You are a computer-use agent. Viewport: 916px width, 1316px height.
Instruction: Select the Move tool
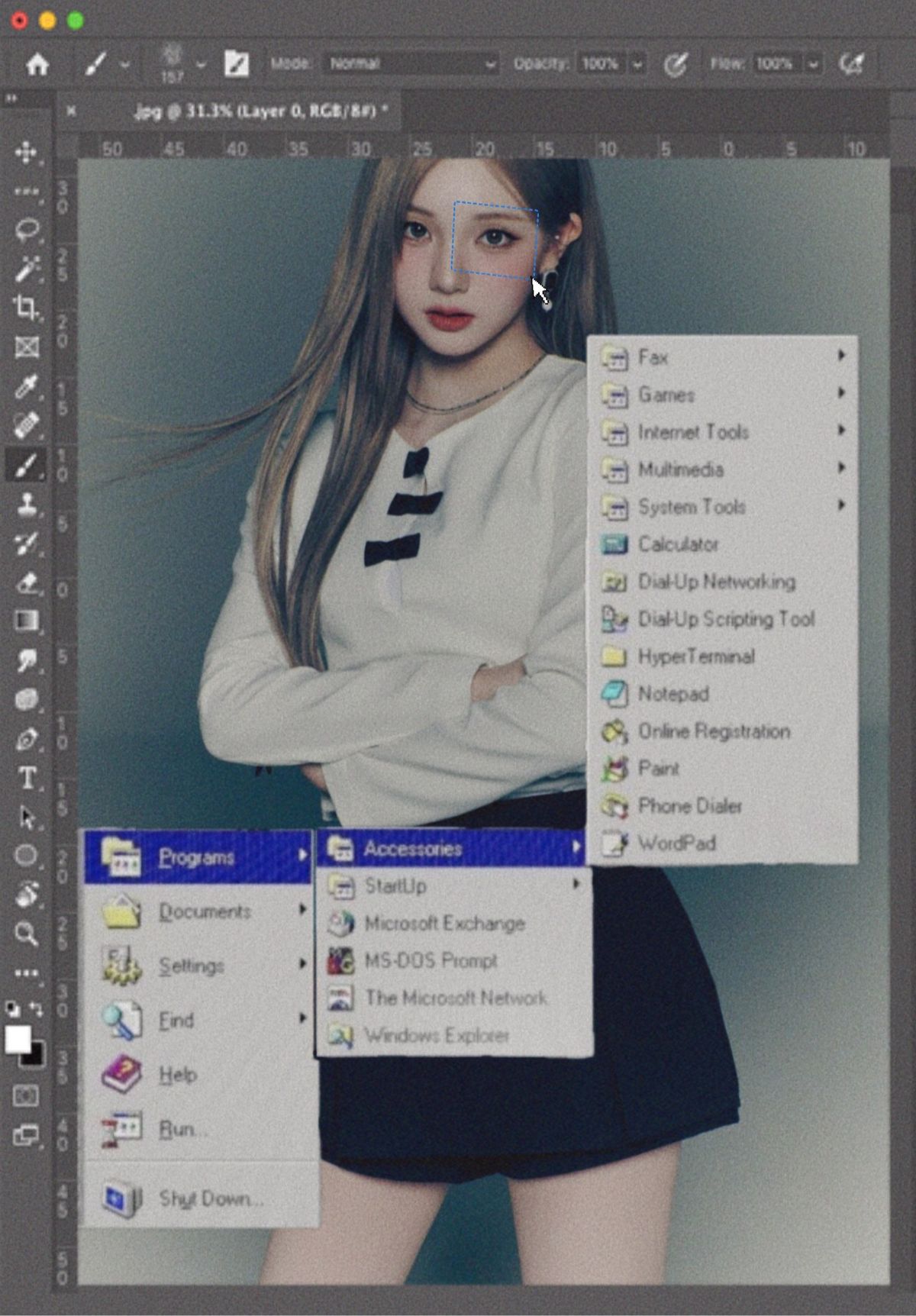[26, 153]
